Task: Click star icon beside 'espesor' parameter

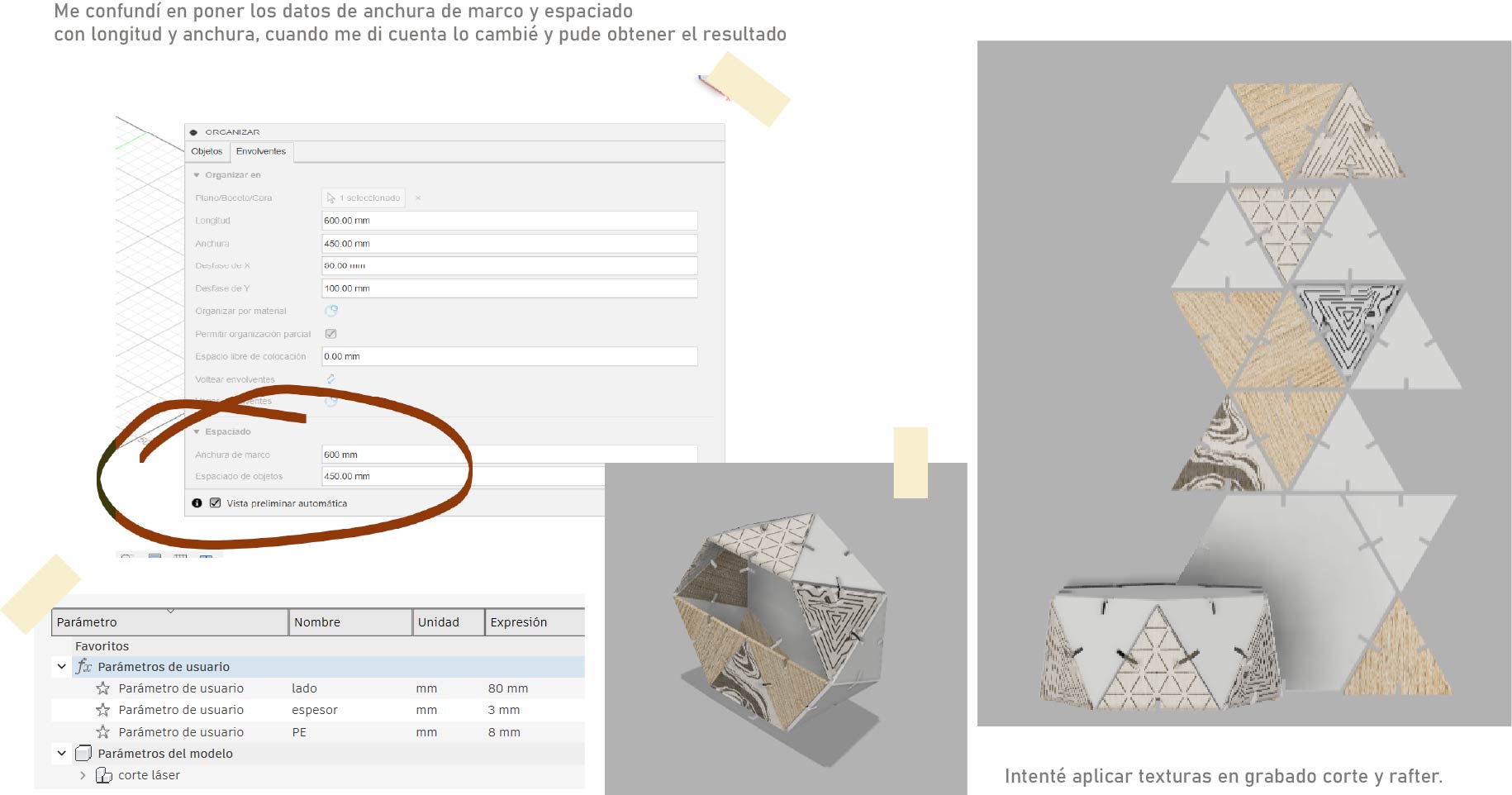Action: (x=102, y=710)
